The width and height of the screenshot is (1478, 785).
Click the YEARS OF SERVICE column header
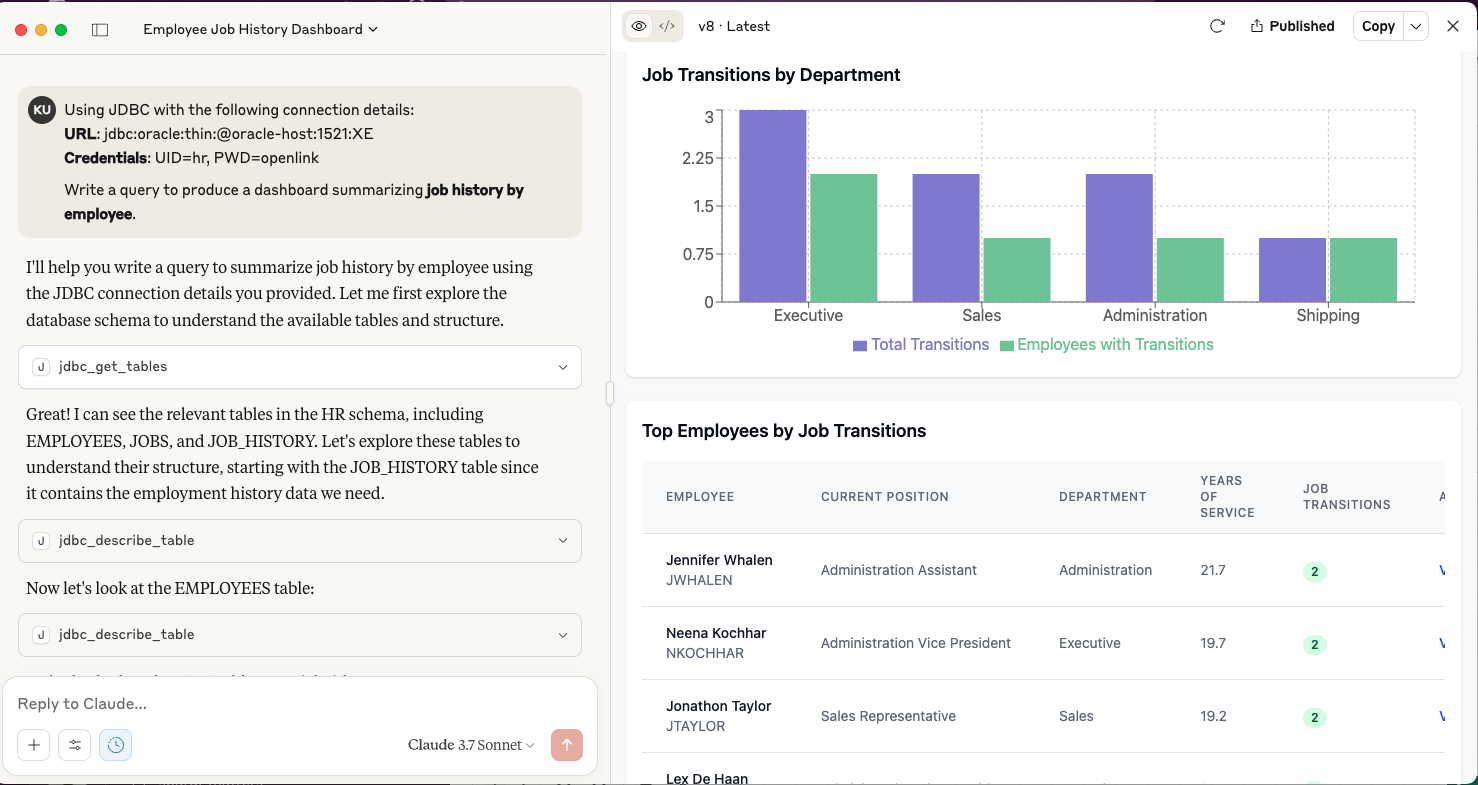1227,497
